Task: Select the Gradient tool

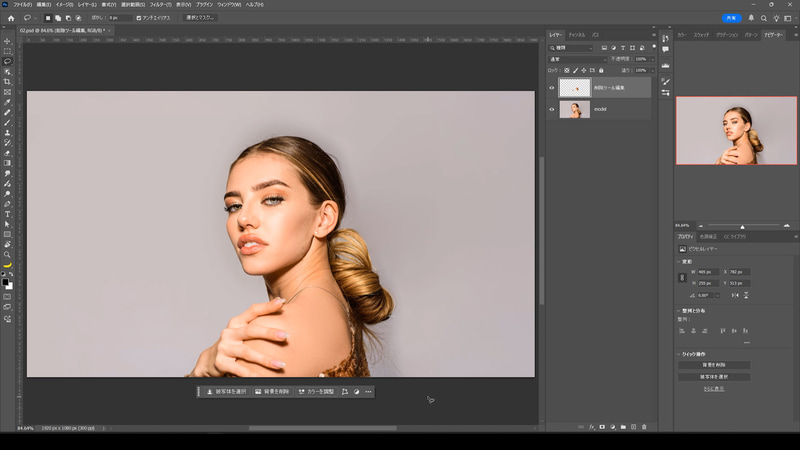Action: 7,163
